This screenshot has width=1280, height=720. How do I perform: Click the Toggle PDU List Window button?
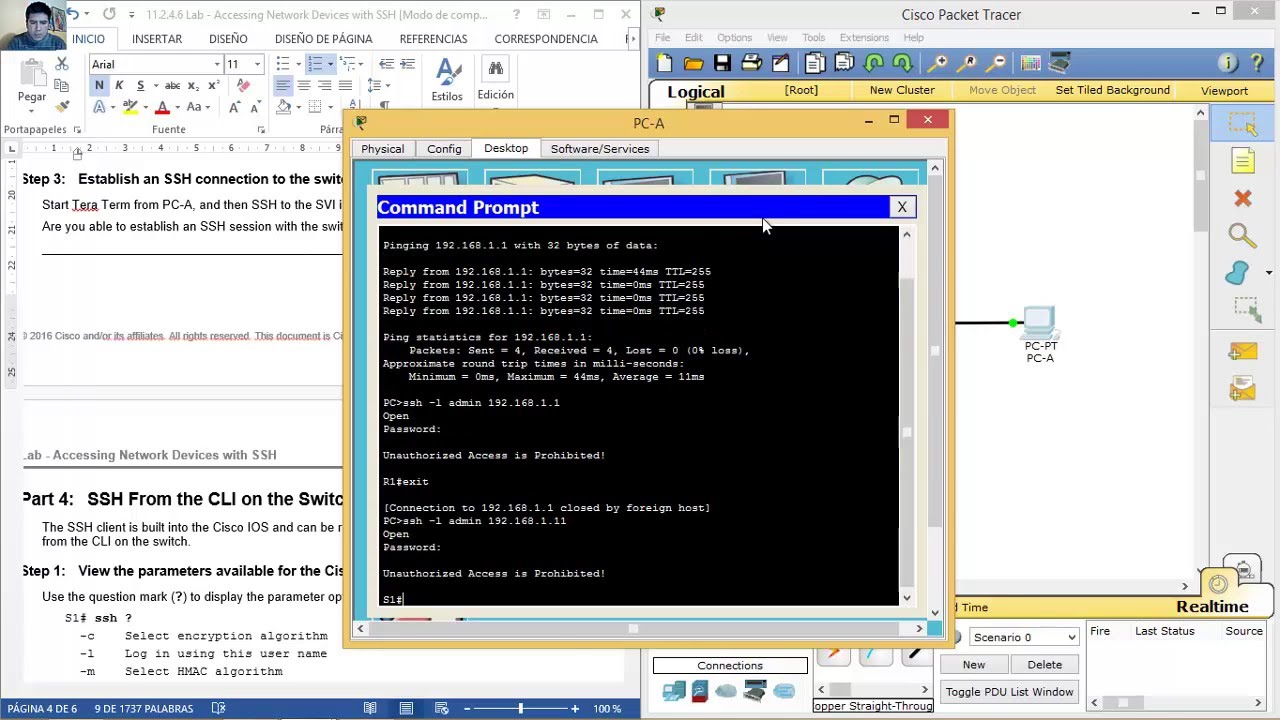[1009, 692]
